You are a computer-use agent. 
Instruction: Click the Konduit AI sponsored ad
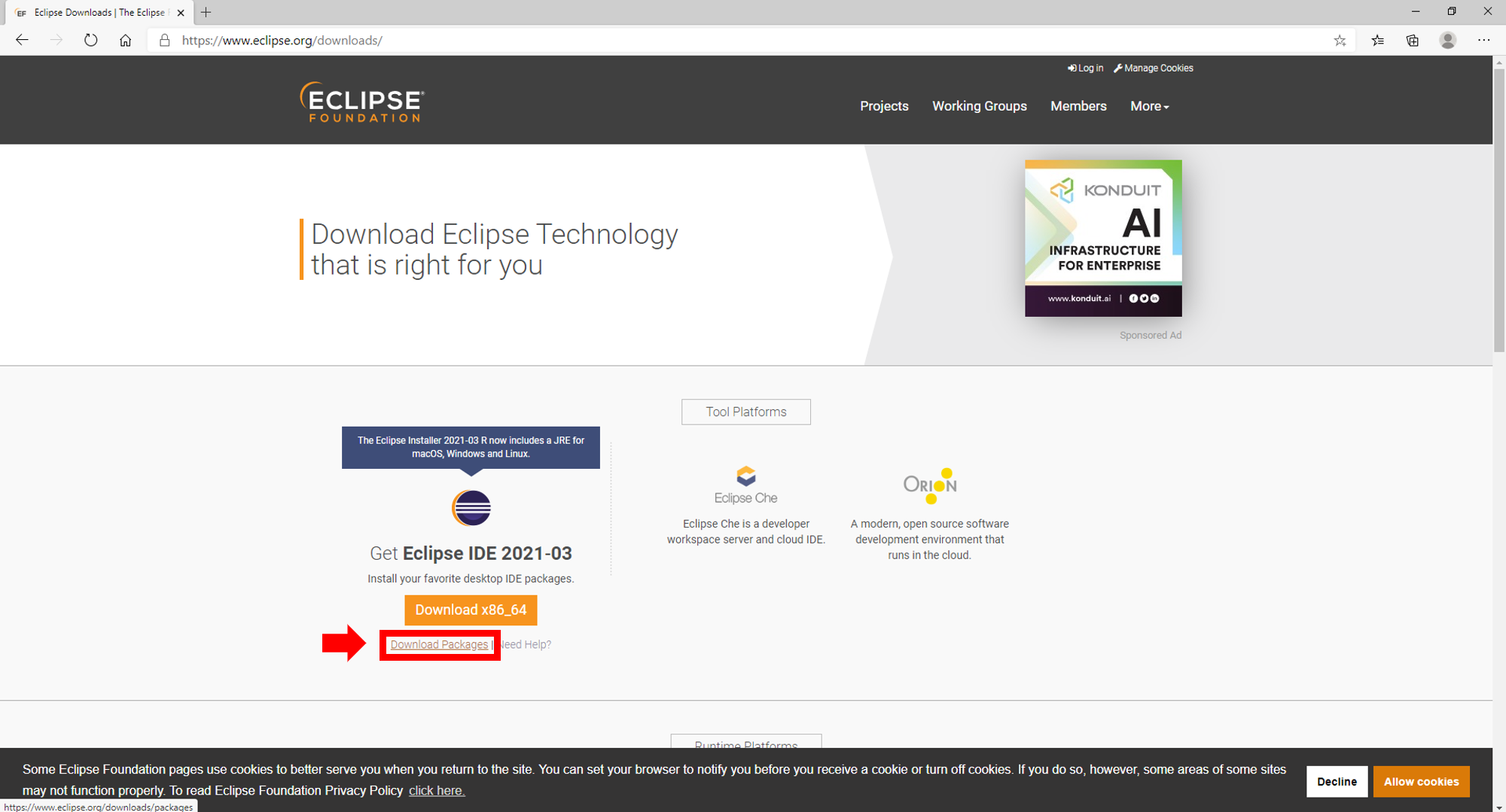click(1103, 238)
